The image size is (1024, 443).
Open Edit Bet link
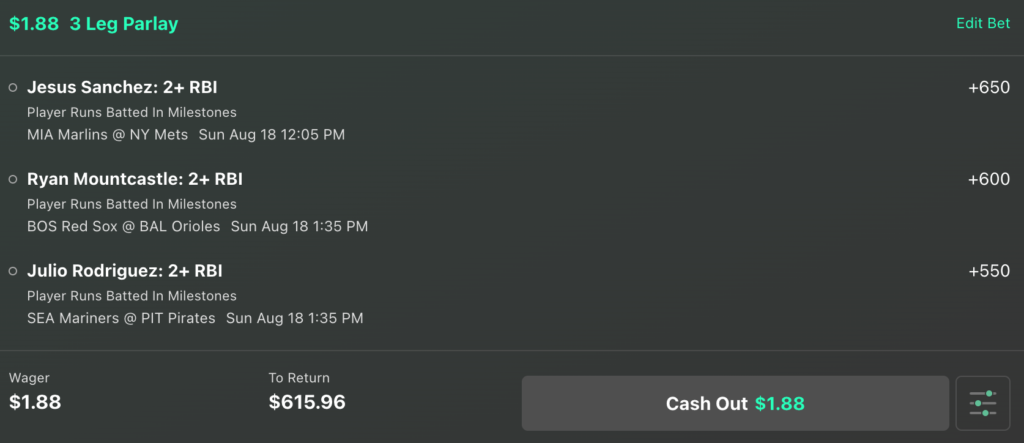coord(983,24)
